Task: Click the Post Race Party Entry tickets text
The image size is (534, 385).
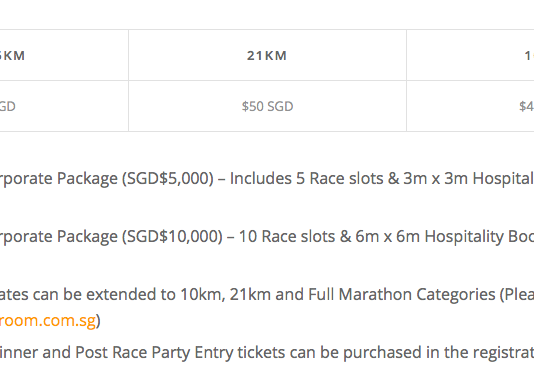Action: [180, 353]
